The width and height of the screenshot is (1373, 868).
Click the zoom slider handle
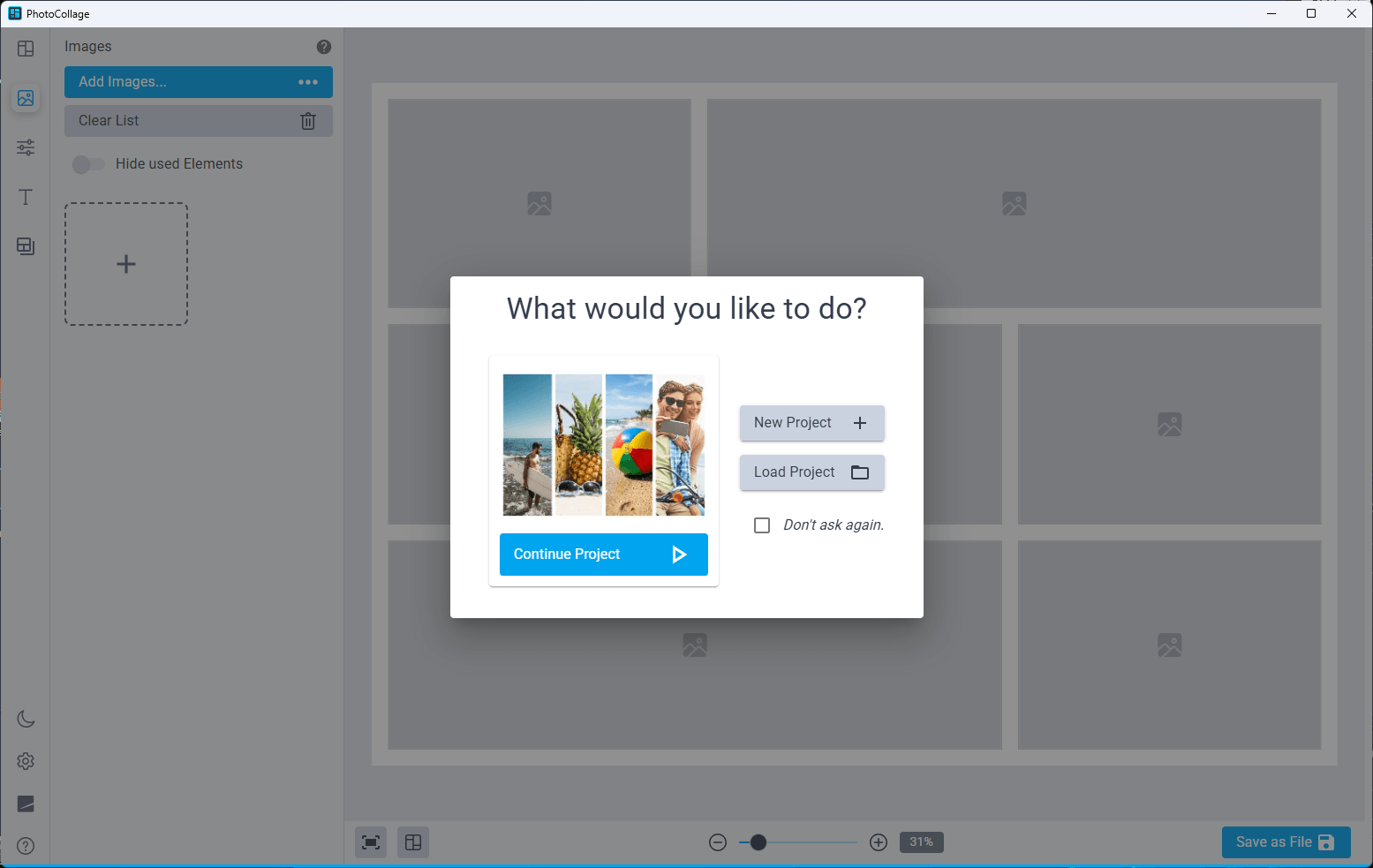pyautogui.click(x=758, y=842)
